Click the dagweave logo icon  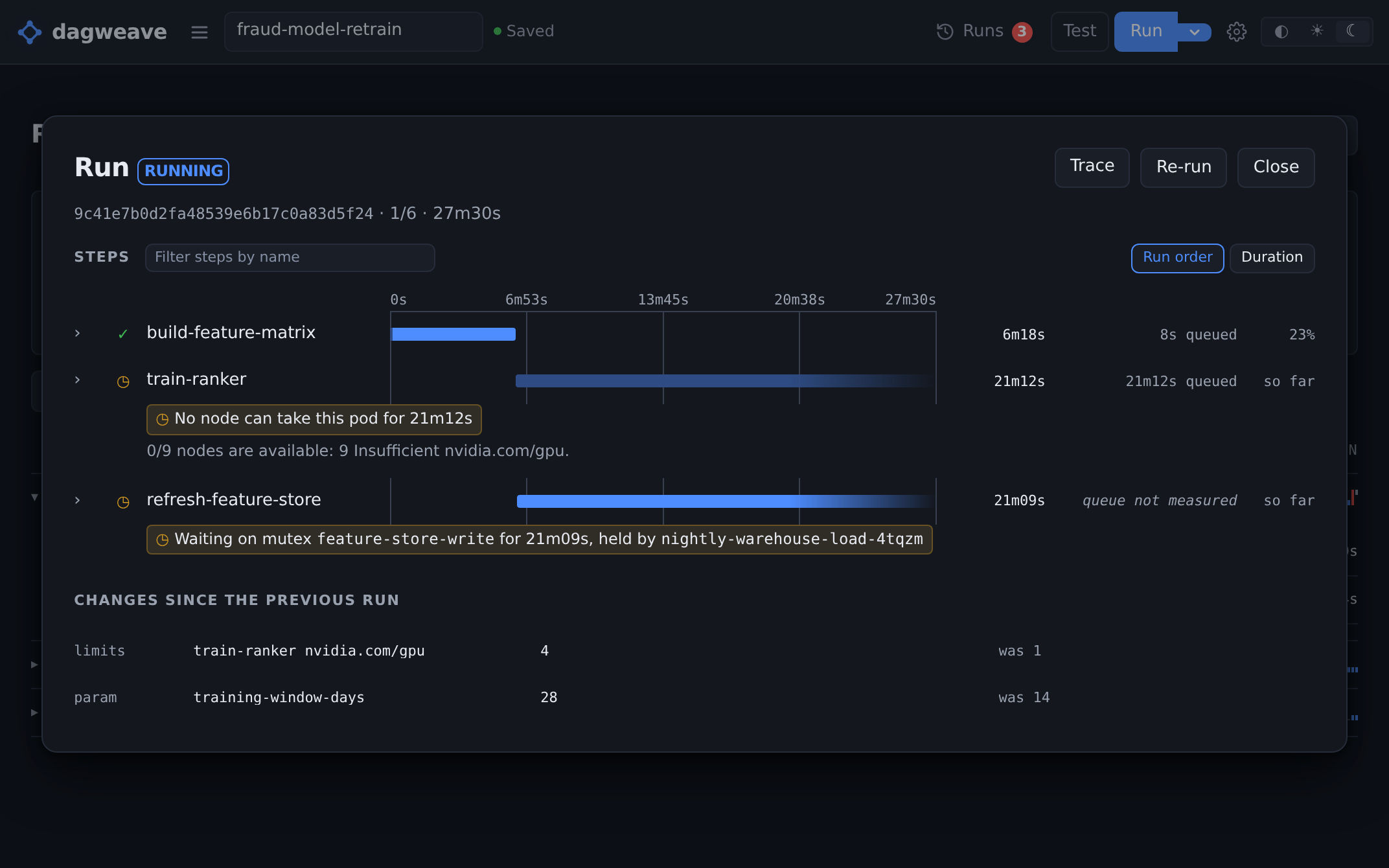pos(30,32)
